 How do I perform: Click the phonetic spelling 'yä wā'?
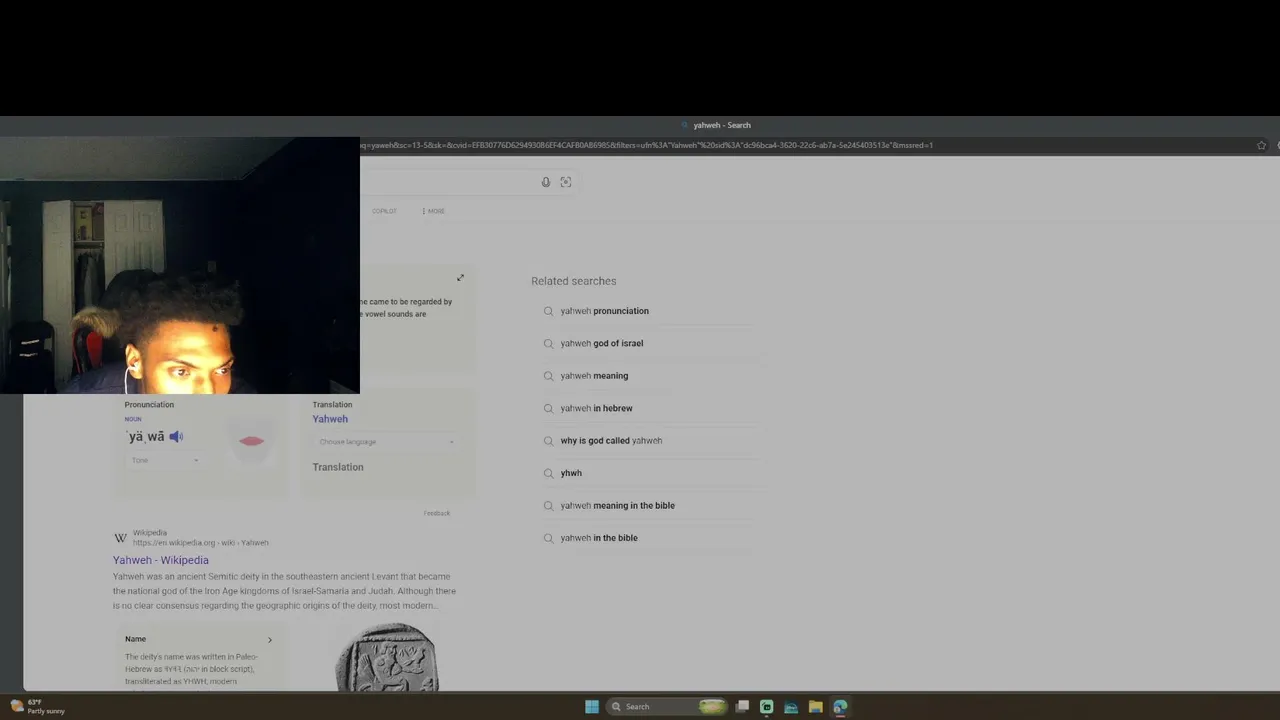(146, 437)
